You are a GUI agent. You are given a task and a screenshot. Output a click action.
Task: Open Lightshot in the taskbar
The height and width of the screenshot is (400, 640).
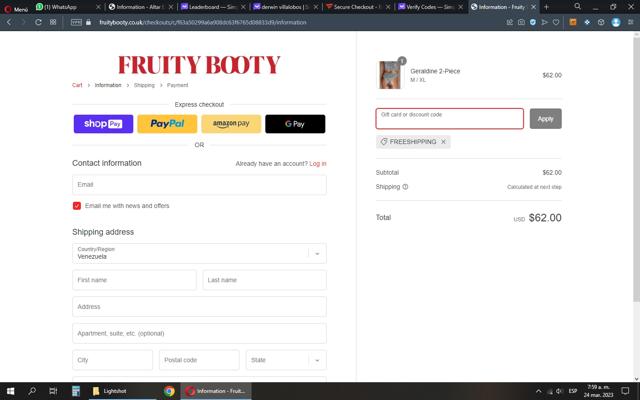pyautogui.click(x=122, y=391)
